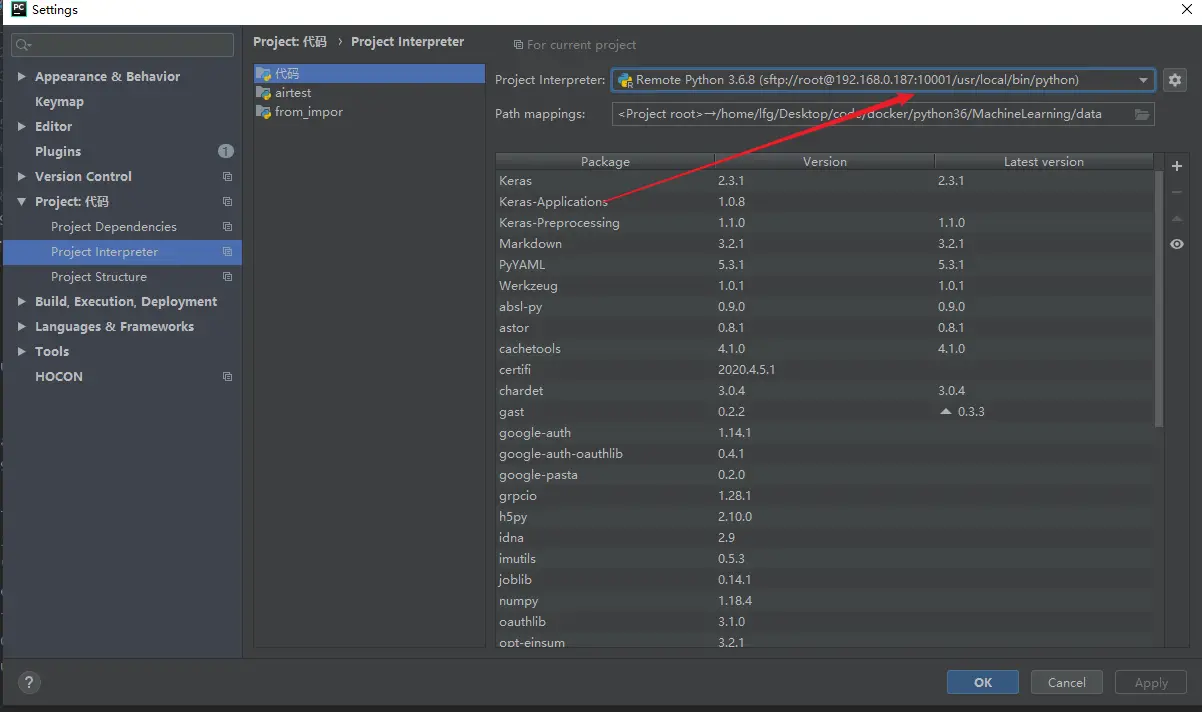Viewport: 1202px width, 712px height.
Task: Click the badge icon next to Plugins
Action: [x=226, y=151]
